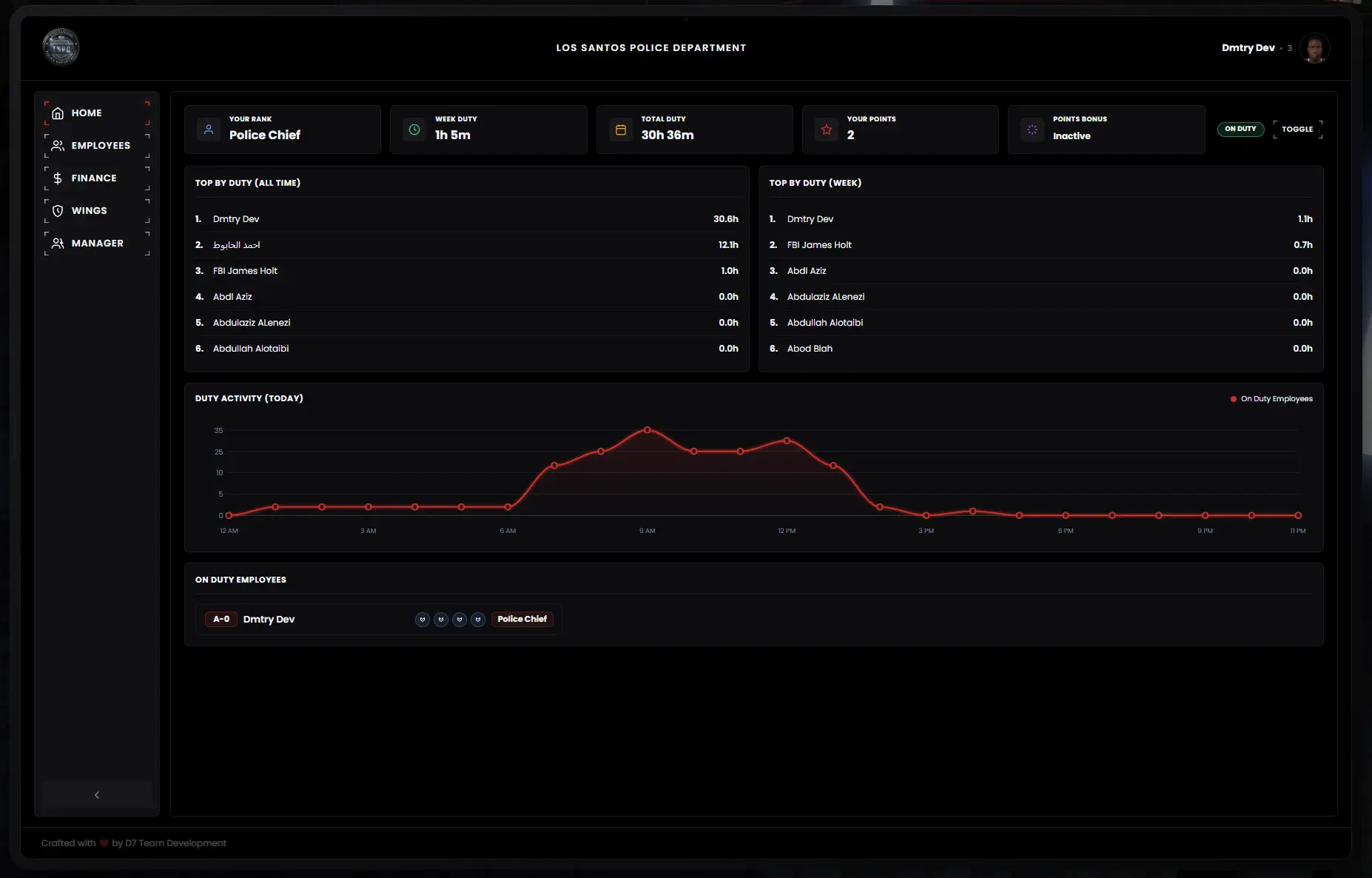Screen dimensions: 1372x878
Task: Click the user avatar in header
Action: coord(1314,48)
